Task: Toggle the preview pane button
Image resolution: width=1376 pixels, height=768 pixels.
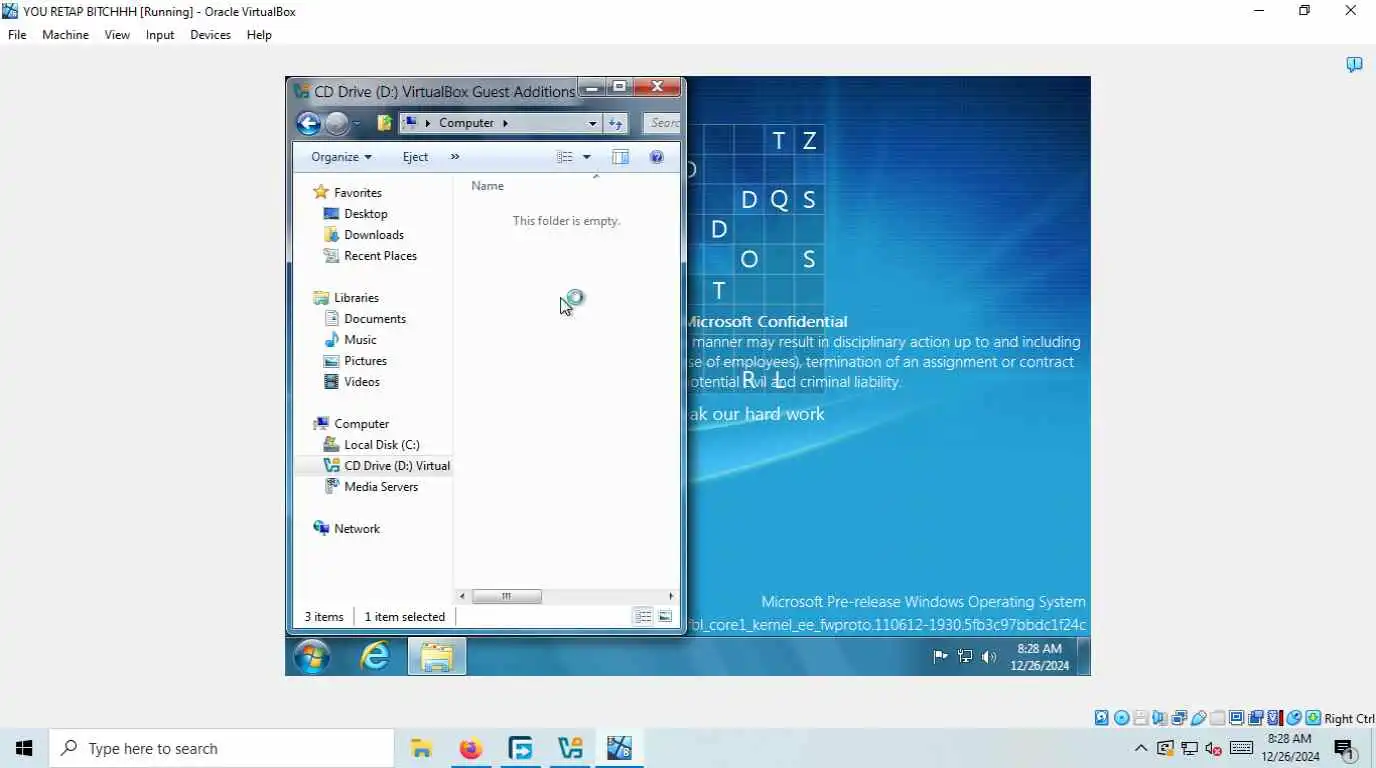Action: pos(620,157)
